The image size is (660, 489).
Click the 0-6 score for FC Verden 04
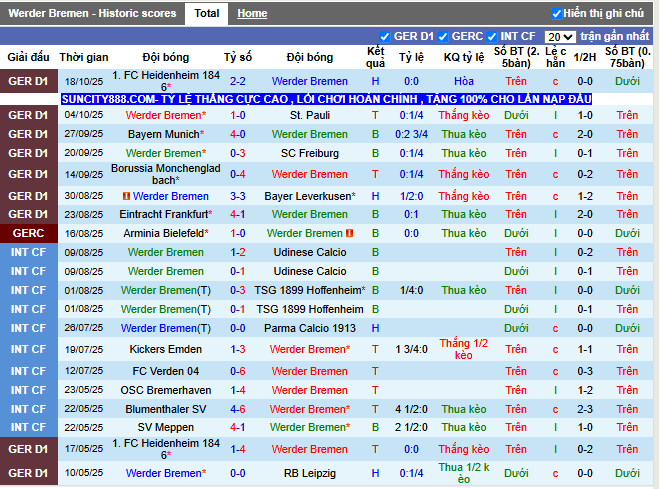tap(238, 371)
